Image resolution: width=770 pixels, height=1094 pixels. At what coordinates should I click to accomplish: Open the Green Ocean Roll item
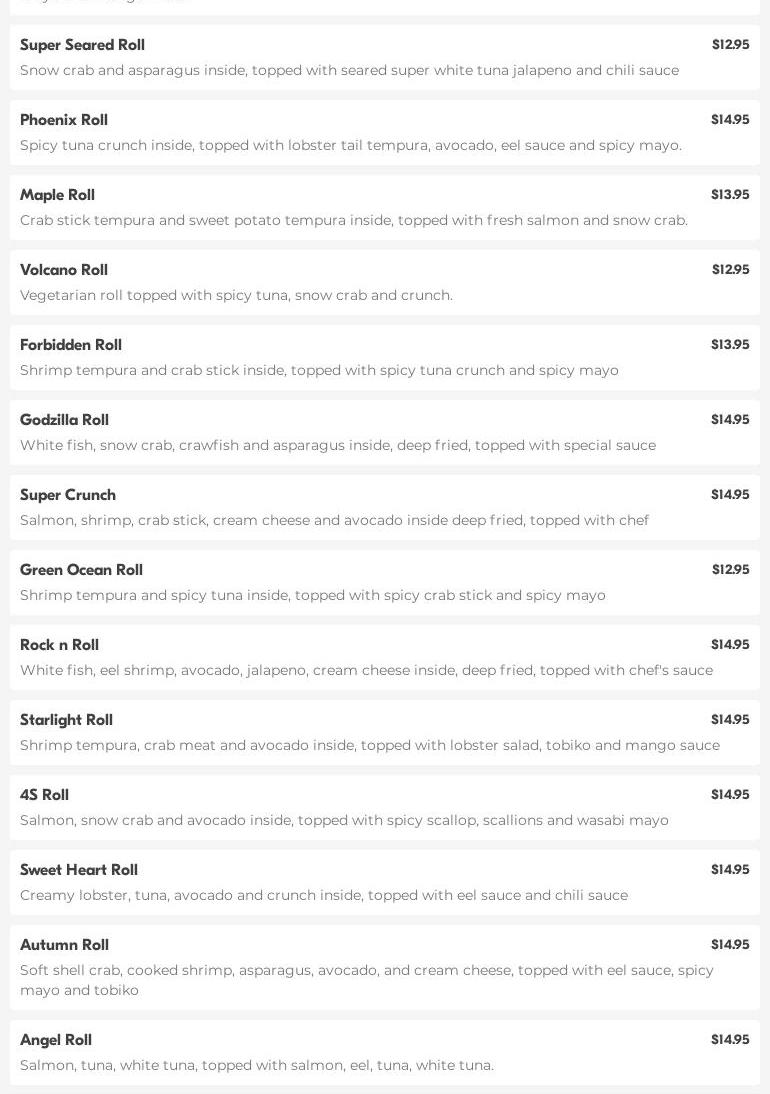click(x=81, y=570)
